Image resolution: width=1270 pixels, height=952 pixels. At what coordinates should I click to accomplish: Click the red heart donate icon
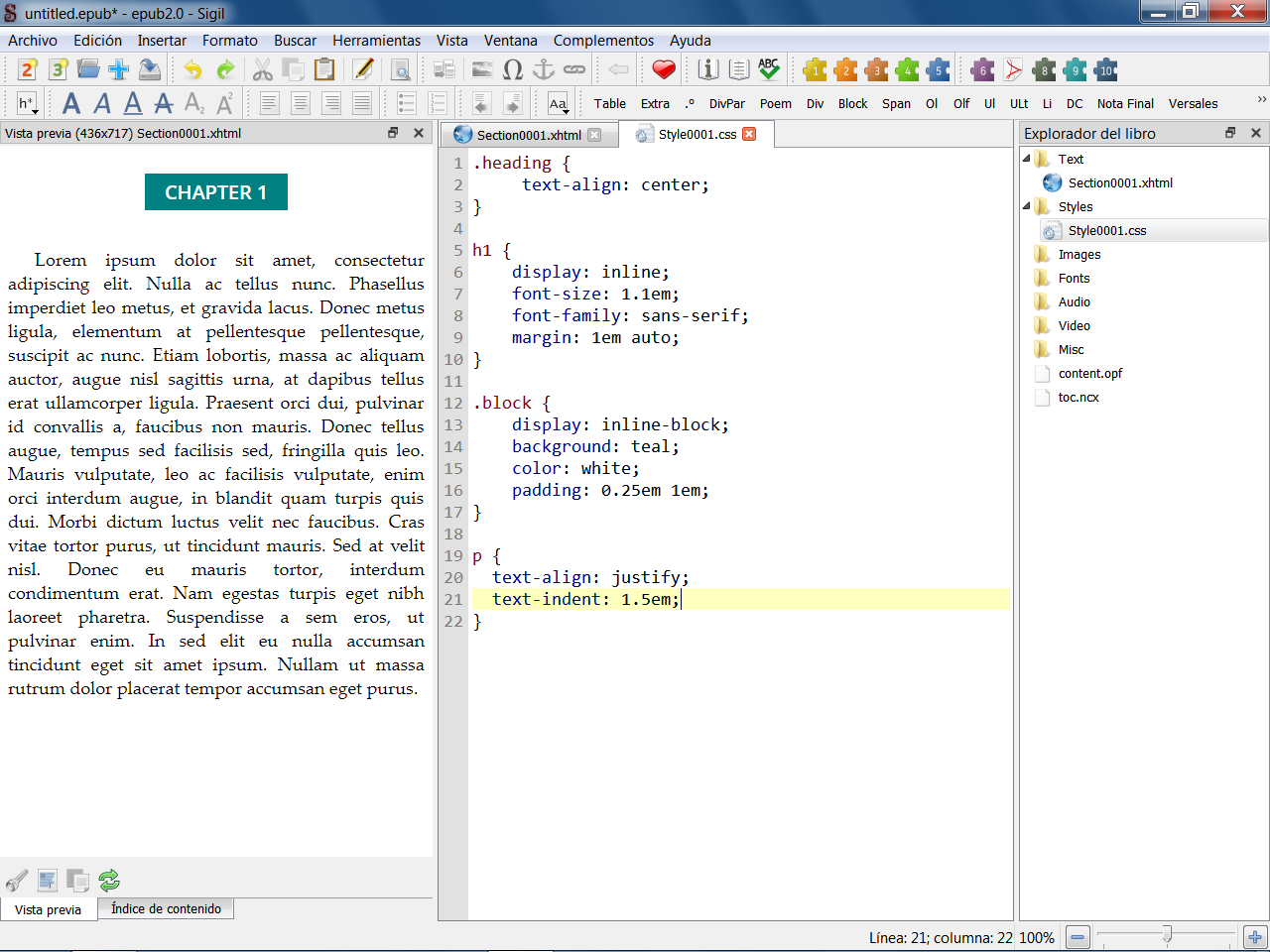tap(664, 69)
